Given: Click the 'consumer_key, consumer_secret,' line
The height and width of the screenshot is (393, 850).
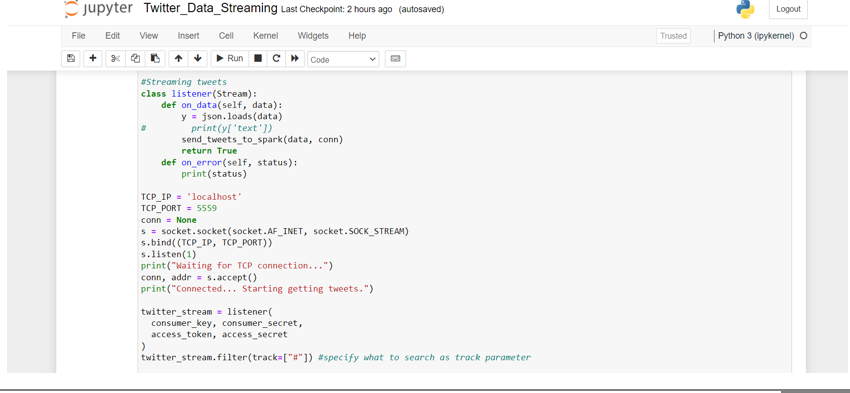Looking at the screenshot, I should coord(227,323).
